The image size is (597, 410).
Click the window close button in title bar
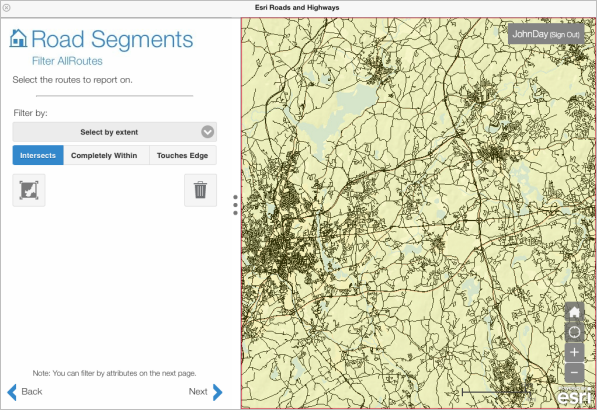pos(6,7)
